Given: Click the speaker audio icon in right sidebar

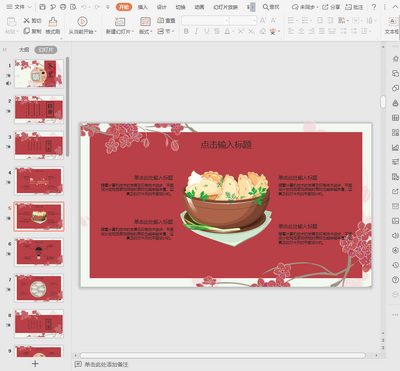Looking at the screenshot, I should (395, 236).
